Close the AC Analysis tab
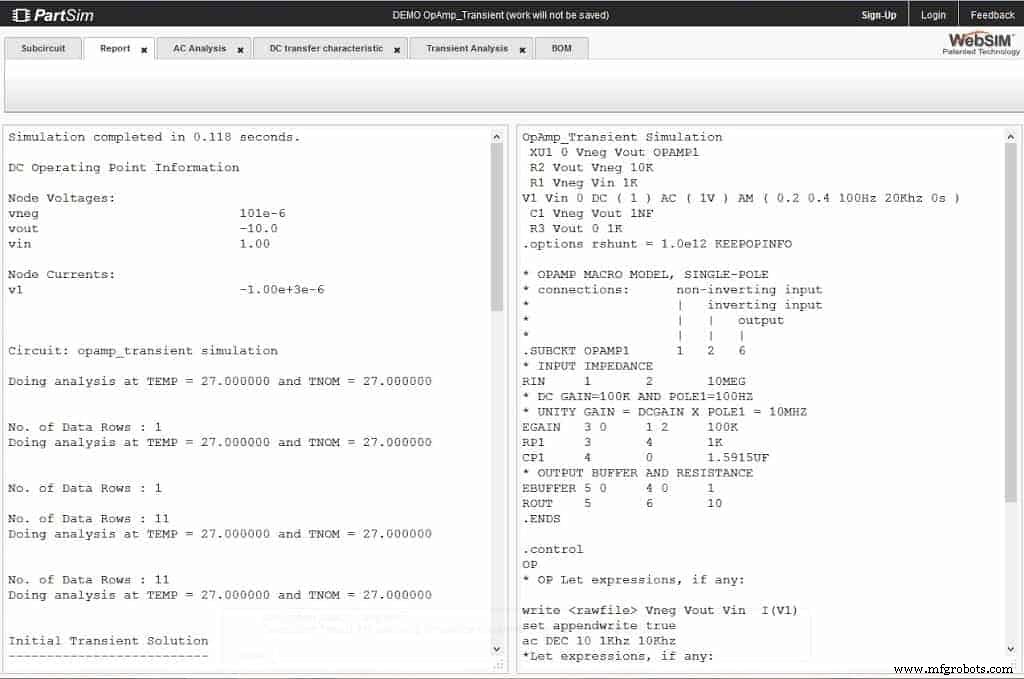This screenshot has width=1024, height=679. pyautogui.click(x=240, y=47)
